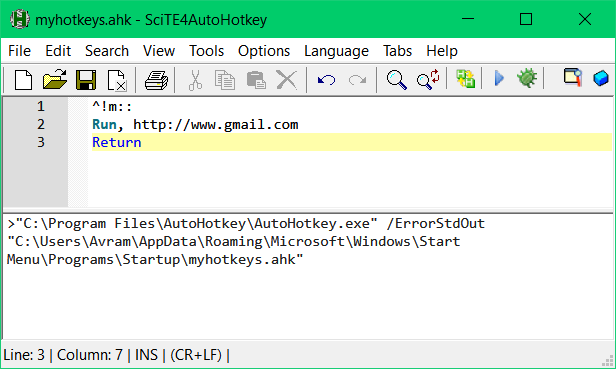Open the Options menu
The width and height of the screenshot is (616, 369).
264,51
